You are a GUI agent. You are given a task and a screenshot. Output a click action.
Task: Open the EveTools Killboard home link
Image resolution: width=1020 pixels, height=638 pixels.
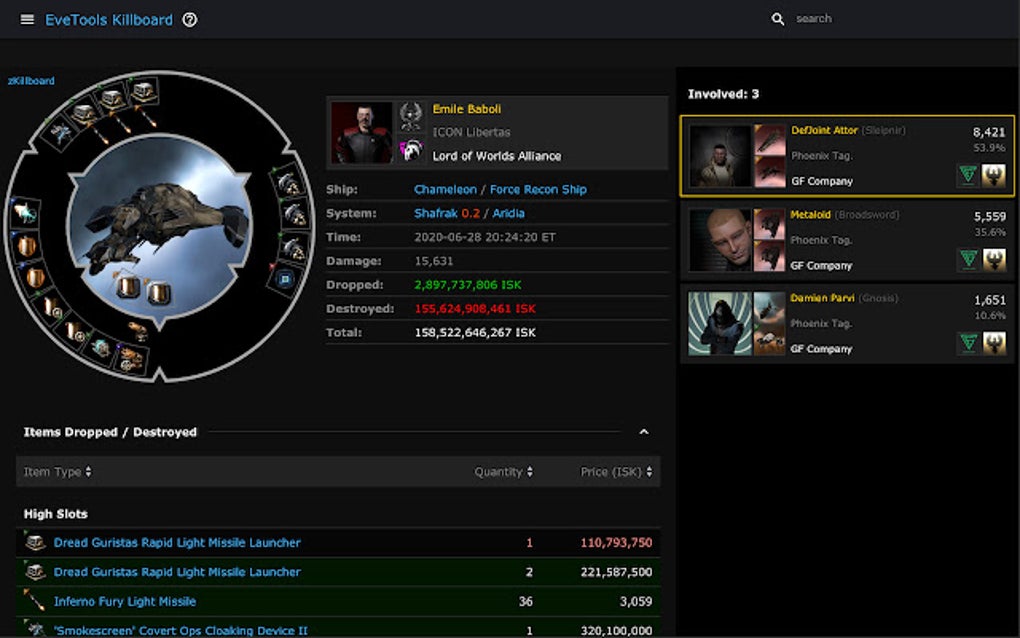[x=109, y=20]
